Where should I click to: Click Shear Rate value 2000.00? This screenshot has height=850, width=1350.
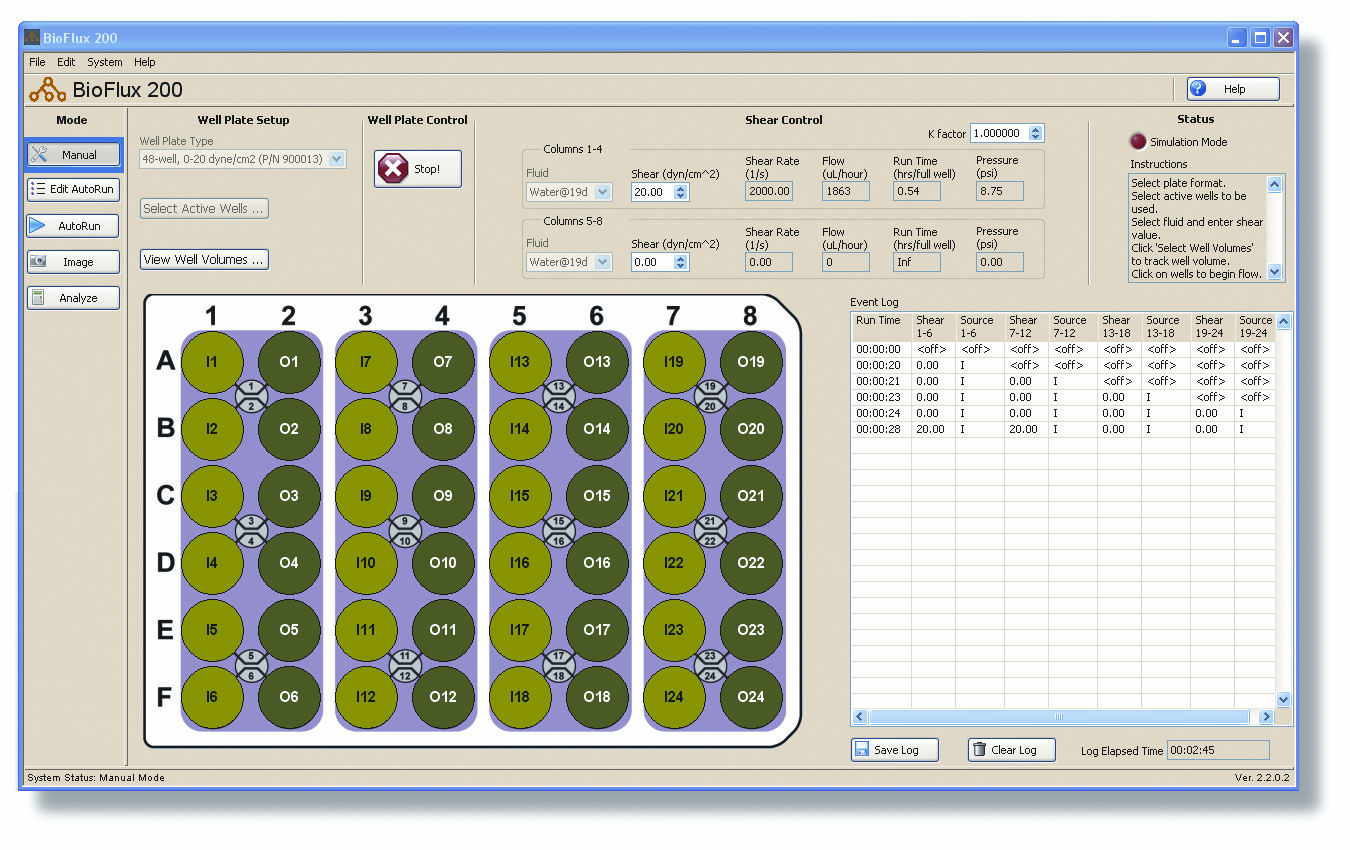tap(769, 191)
